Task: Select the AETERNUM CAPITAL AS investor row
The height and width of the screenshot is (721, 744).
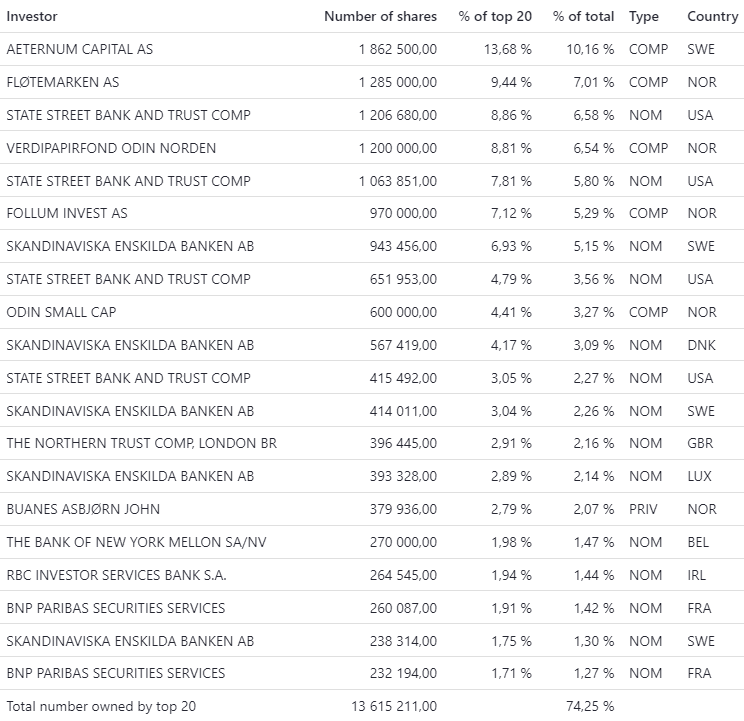Action: 80,49
